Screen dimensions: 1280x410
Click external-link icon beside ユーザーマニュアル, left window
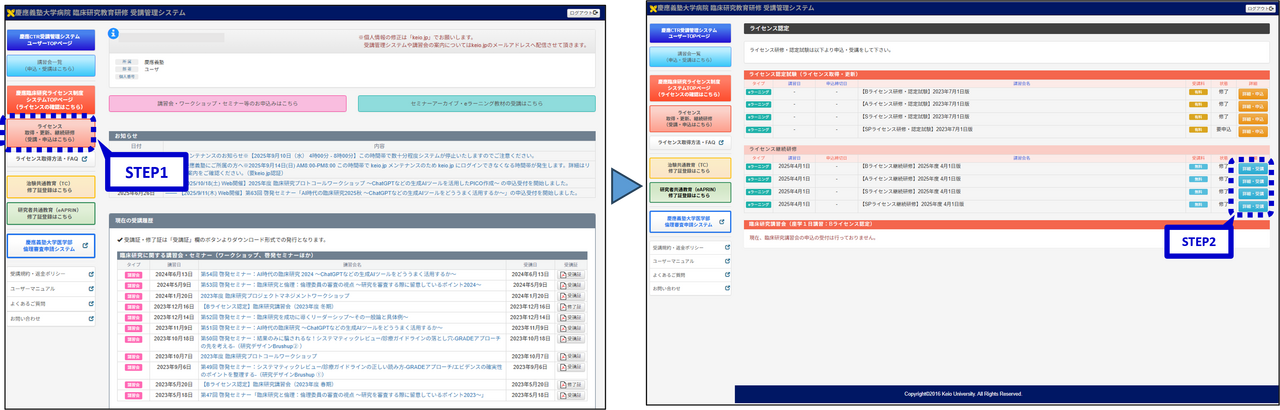point(91,288)
